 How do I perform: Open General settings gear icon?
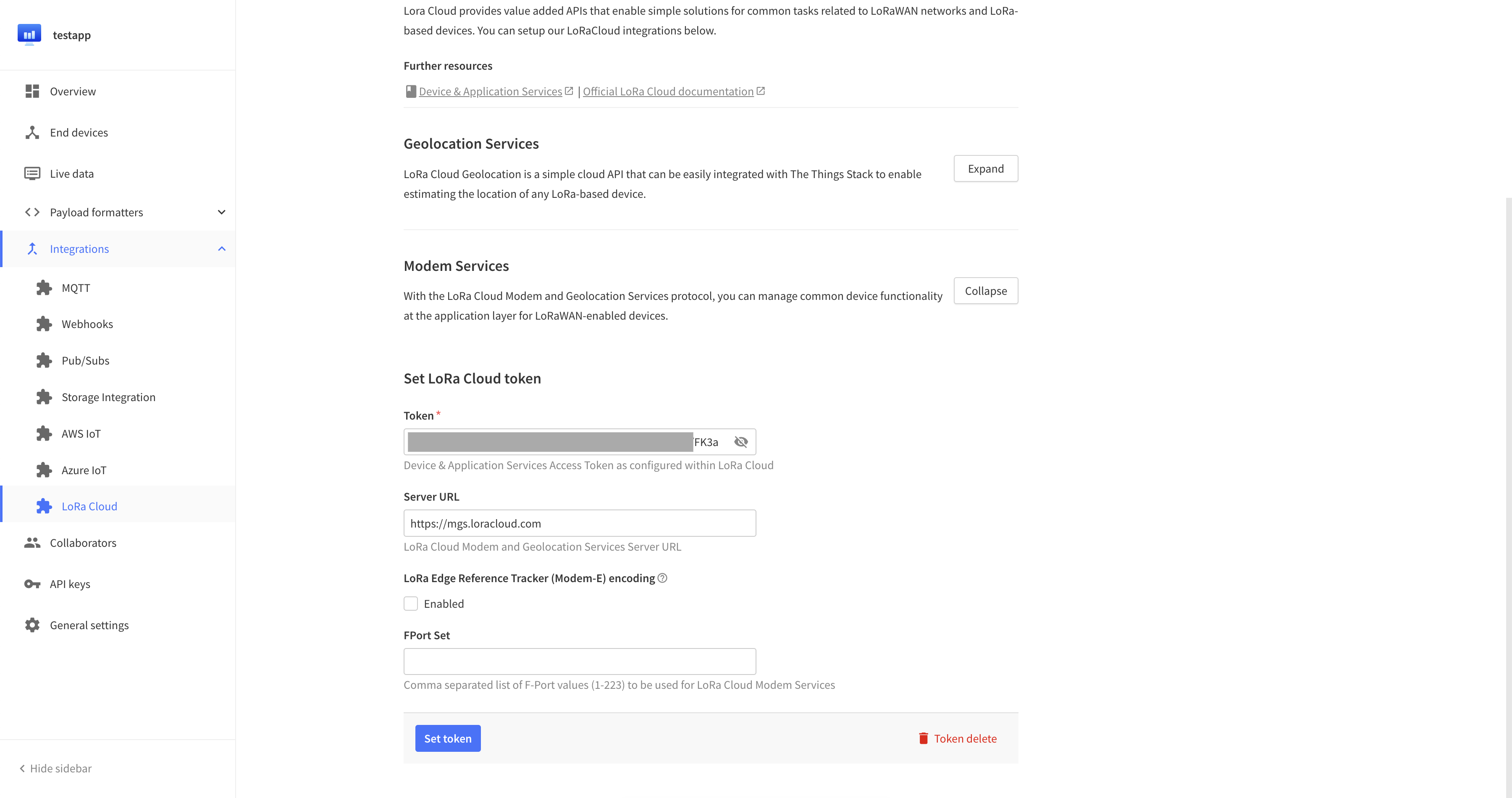32,625
